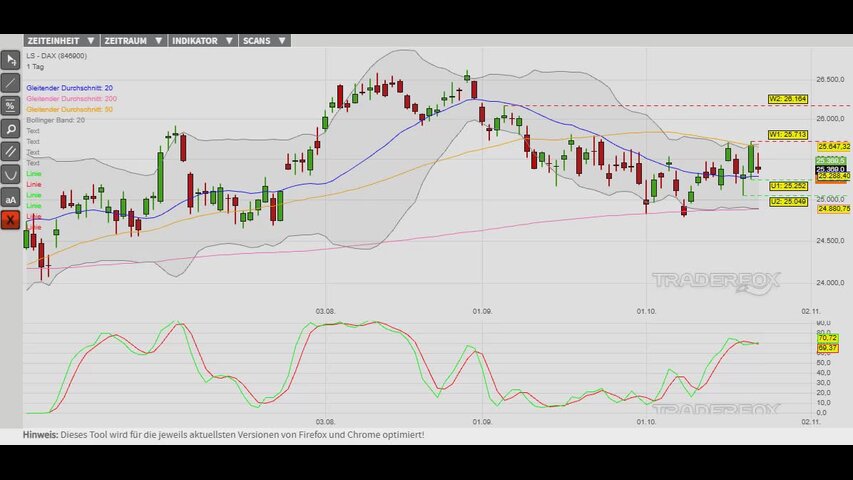Activate the magnifier zoom tool

coord(10,129)
